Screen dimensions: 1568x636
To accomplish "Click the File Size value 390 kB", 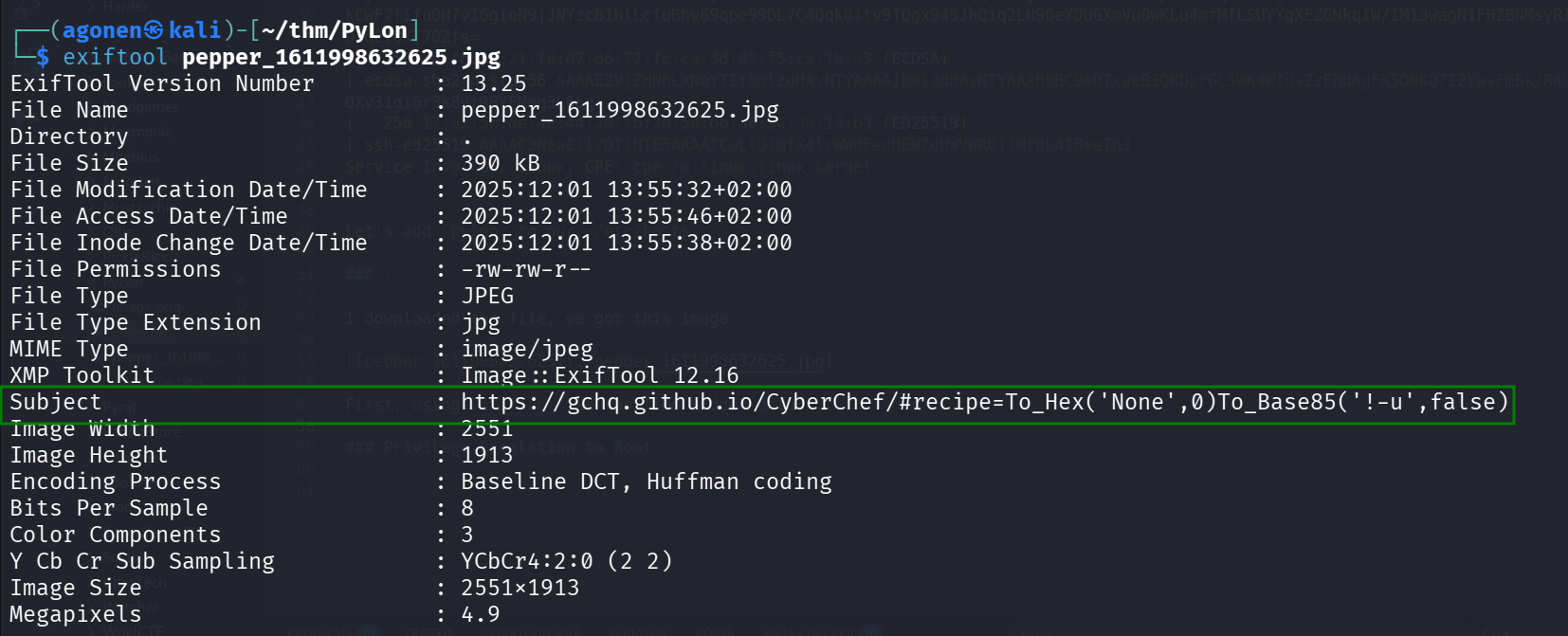I will (500, 163).
